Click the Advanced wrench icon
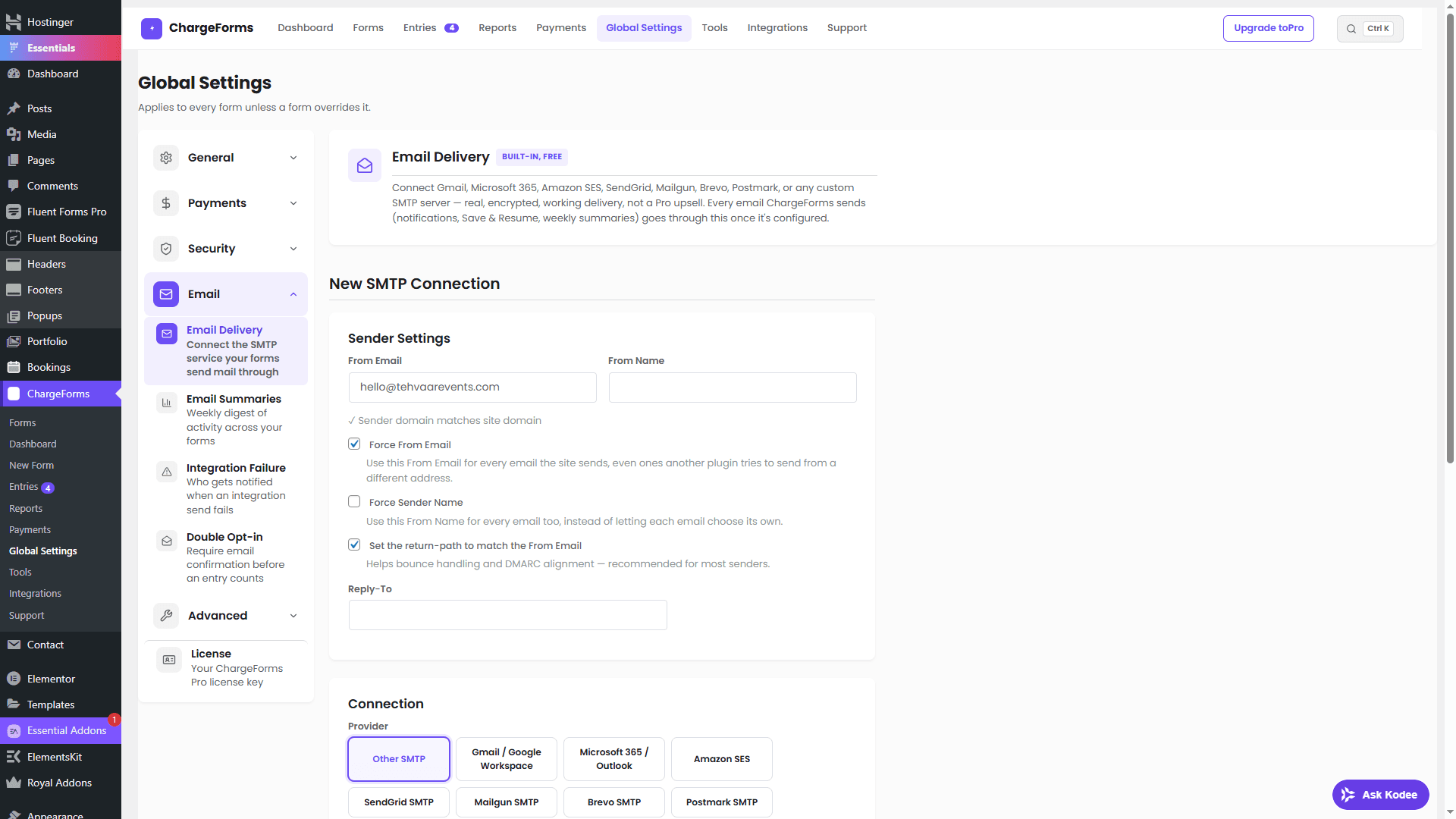The image size is (1456, 819). (x=166, y=616)
